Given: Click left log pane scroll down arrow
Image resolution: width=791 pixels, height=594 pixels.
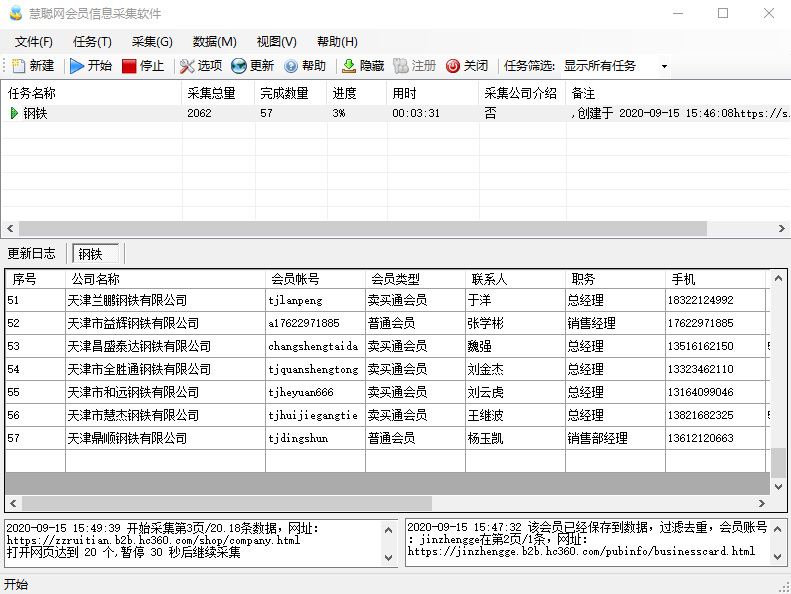Looking at the screenshot, I should [x=388, y=557].
